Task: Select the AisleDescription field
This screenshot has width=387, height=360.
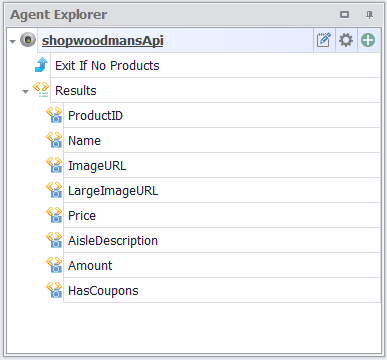Action: [x=222, y=240]
